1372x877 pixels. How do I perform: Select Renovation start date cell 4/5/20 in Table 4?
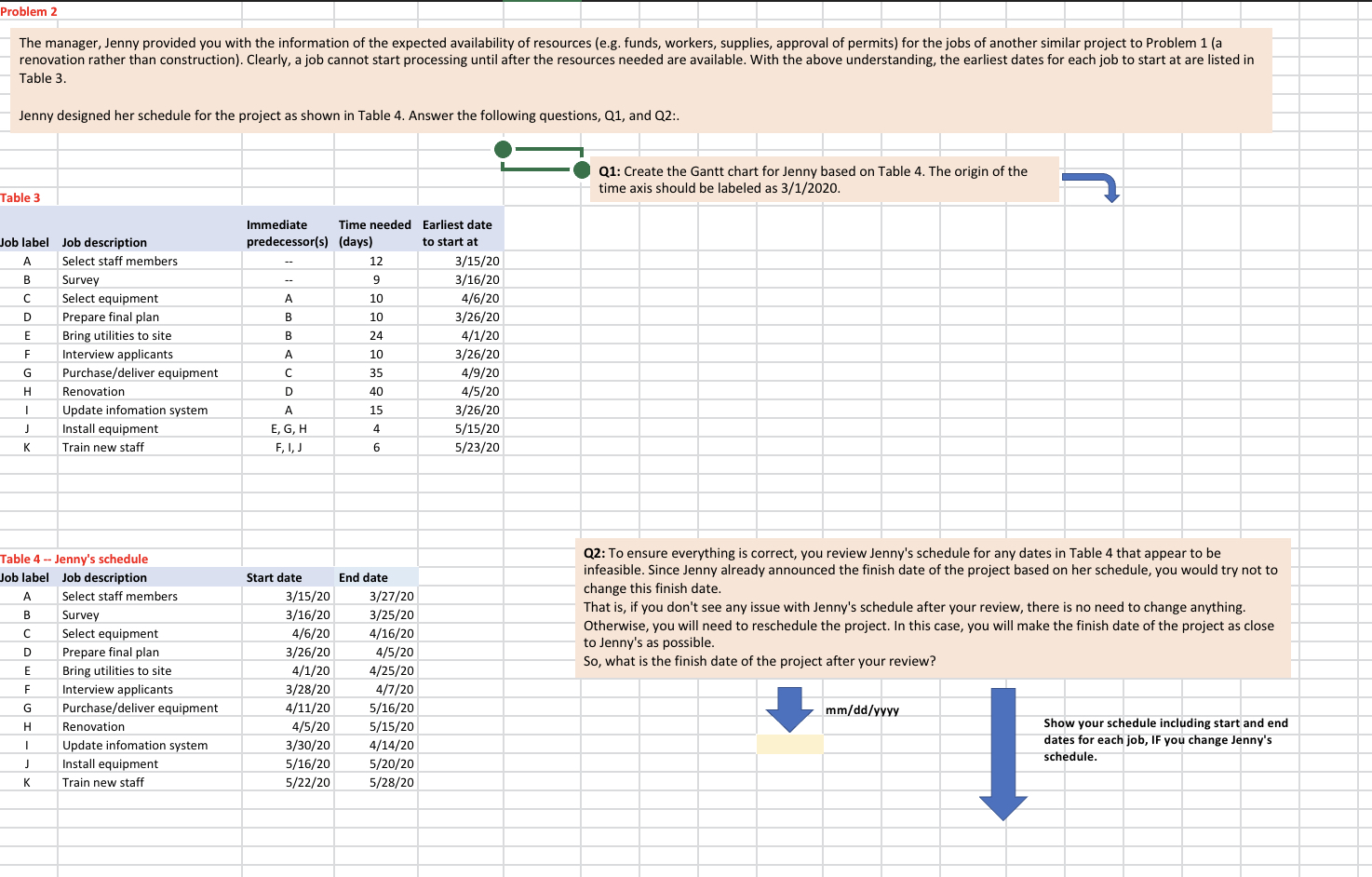312,726
